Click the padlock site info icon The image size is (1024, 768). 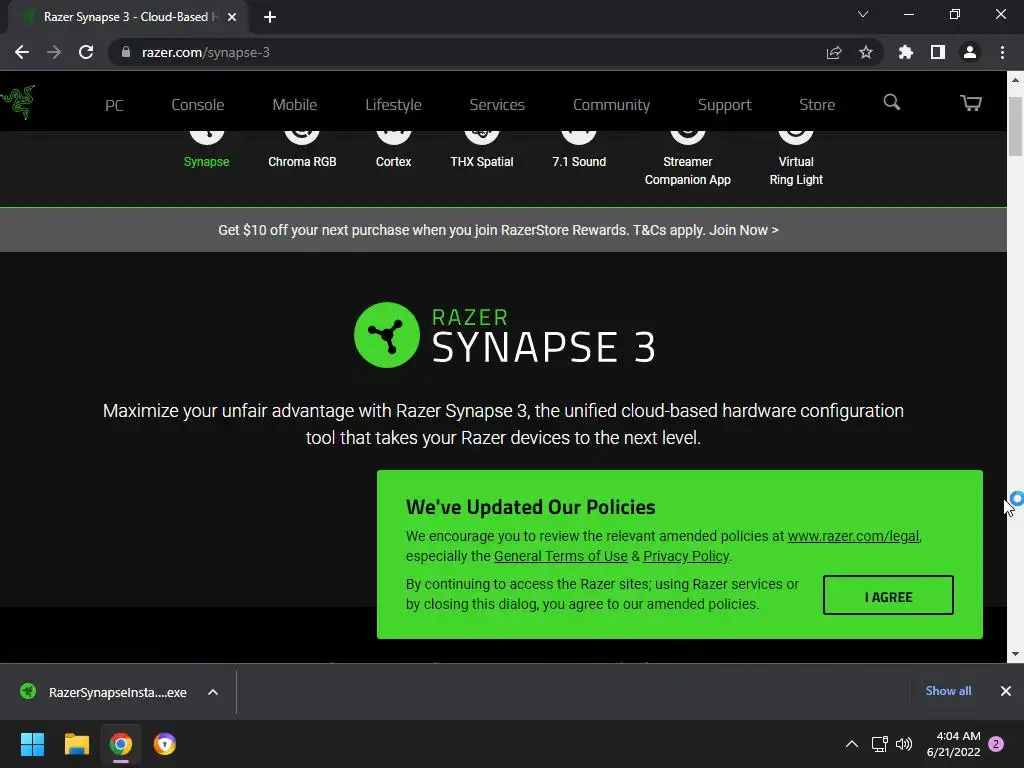coord(125,52)
